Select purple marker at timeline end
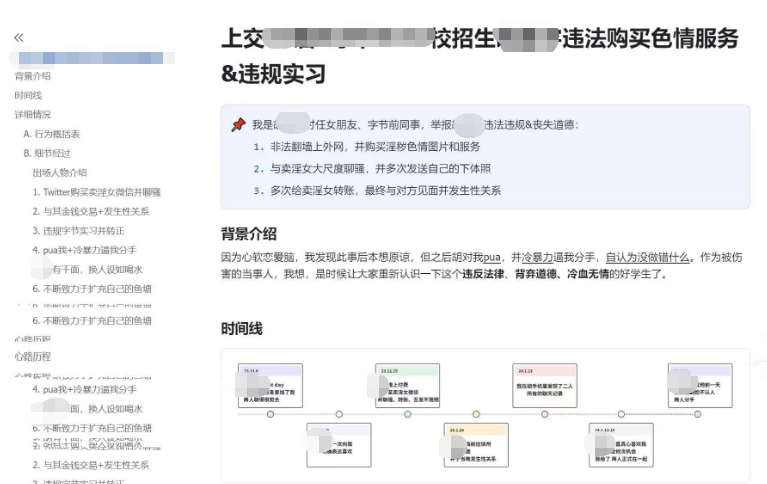The image size is (767, 484). [698, 414]
